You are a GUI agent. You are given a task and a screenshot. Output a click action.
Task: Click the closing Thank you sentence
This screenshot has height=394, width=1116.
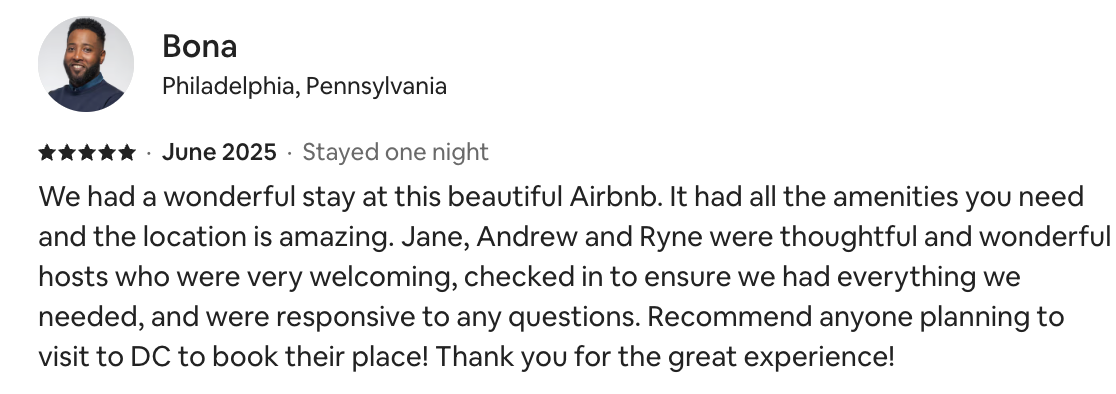(x=665, y=357)
